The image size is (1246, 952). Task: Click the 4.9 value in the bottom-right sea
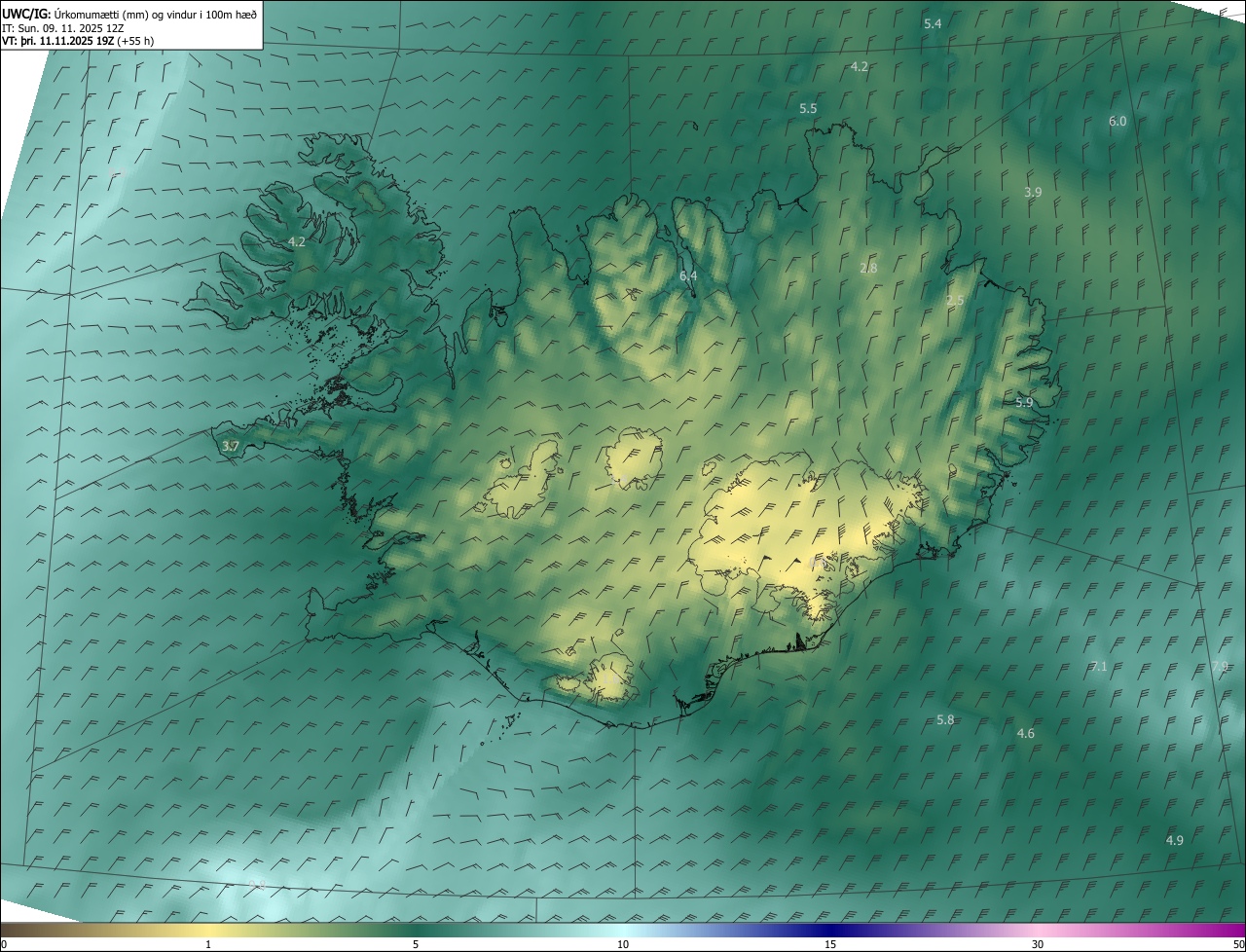(x=1174, y=841)
